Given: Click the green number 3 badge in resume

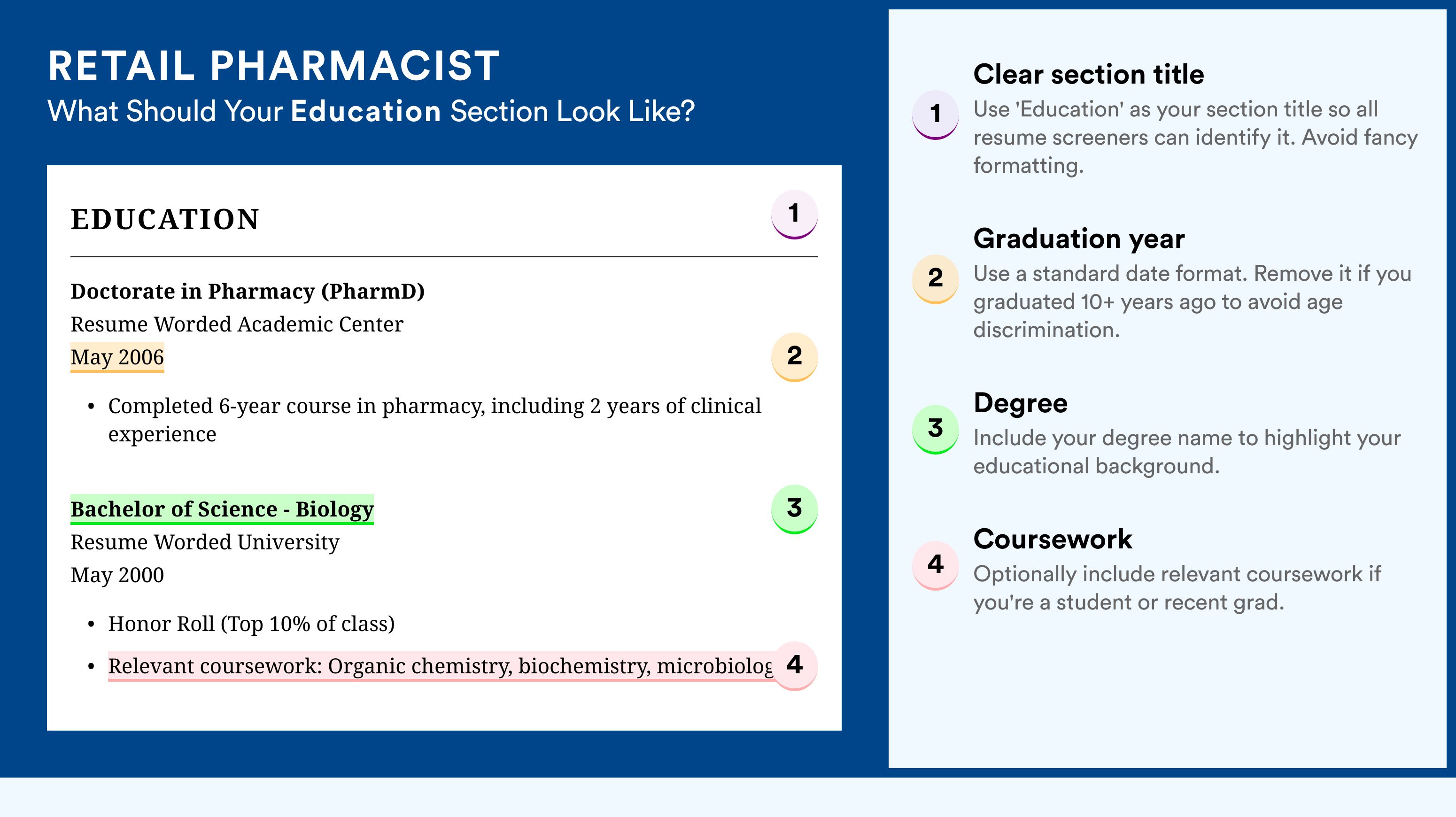Looking at the screenshot, I should point(794,509).
